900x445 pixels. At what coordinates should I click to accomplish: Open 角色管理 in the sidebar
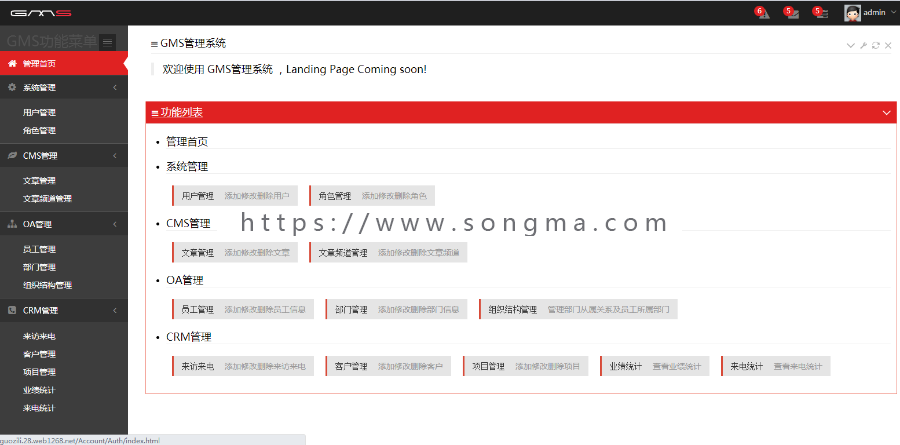[x=39, y=130]
